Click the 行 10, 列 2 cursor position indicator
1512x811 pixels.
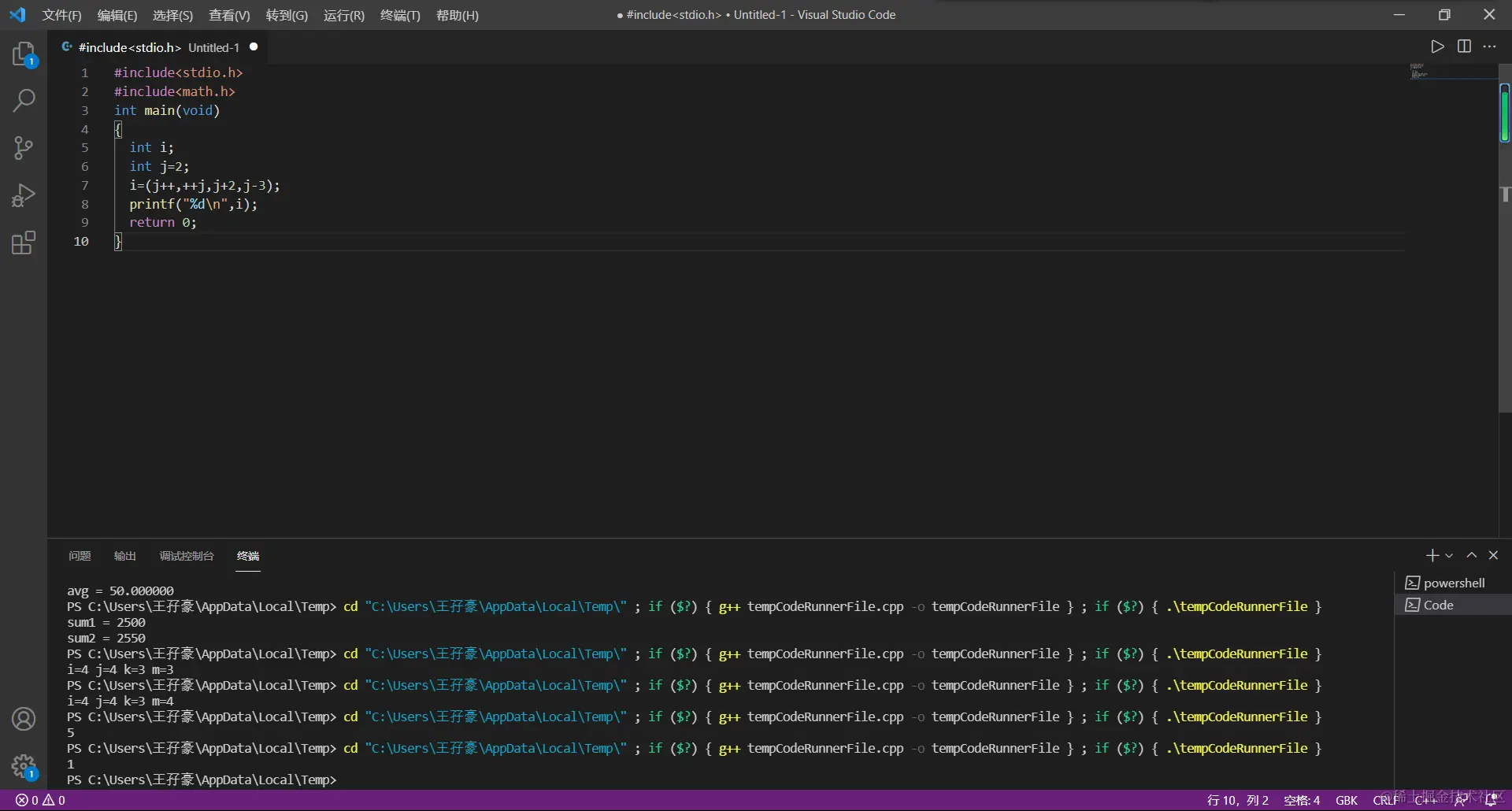1238,800
